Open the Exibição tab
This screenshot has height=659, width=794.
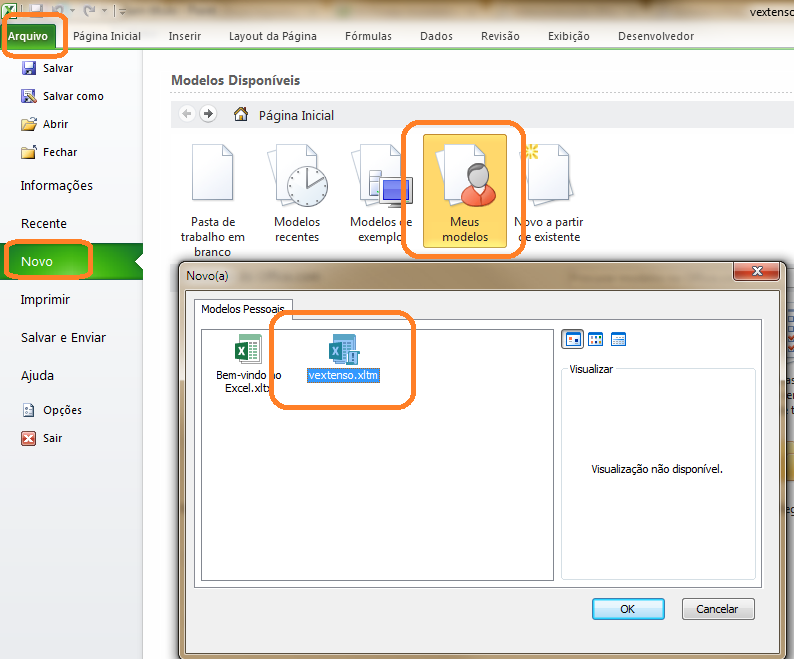point(569,36)
